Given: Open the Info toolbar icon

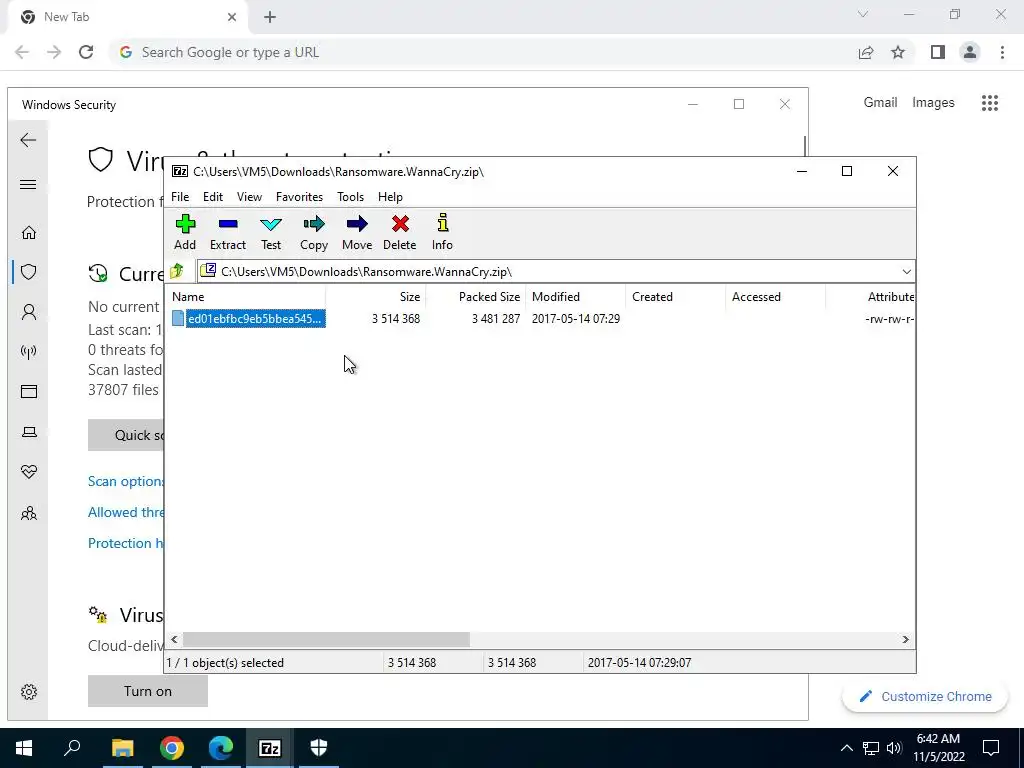Looking at the screenshot, I should (x=442, y=232).
